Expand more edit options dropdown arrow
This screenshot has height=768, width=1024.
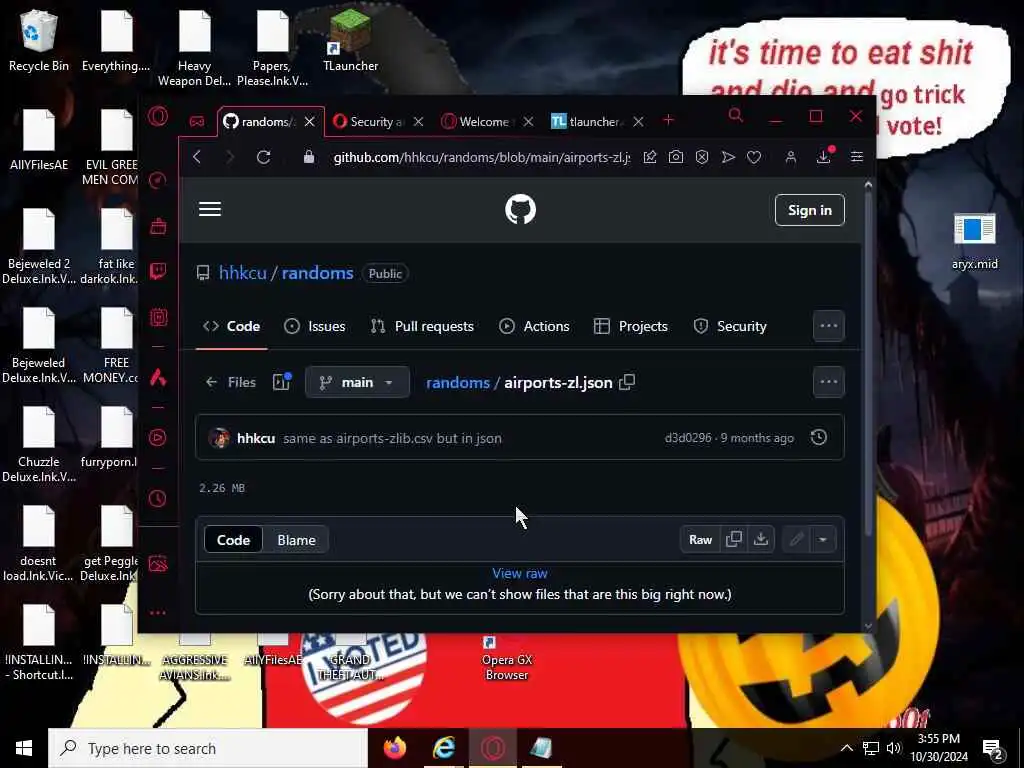pyautogui.click(x=823, y=539)
